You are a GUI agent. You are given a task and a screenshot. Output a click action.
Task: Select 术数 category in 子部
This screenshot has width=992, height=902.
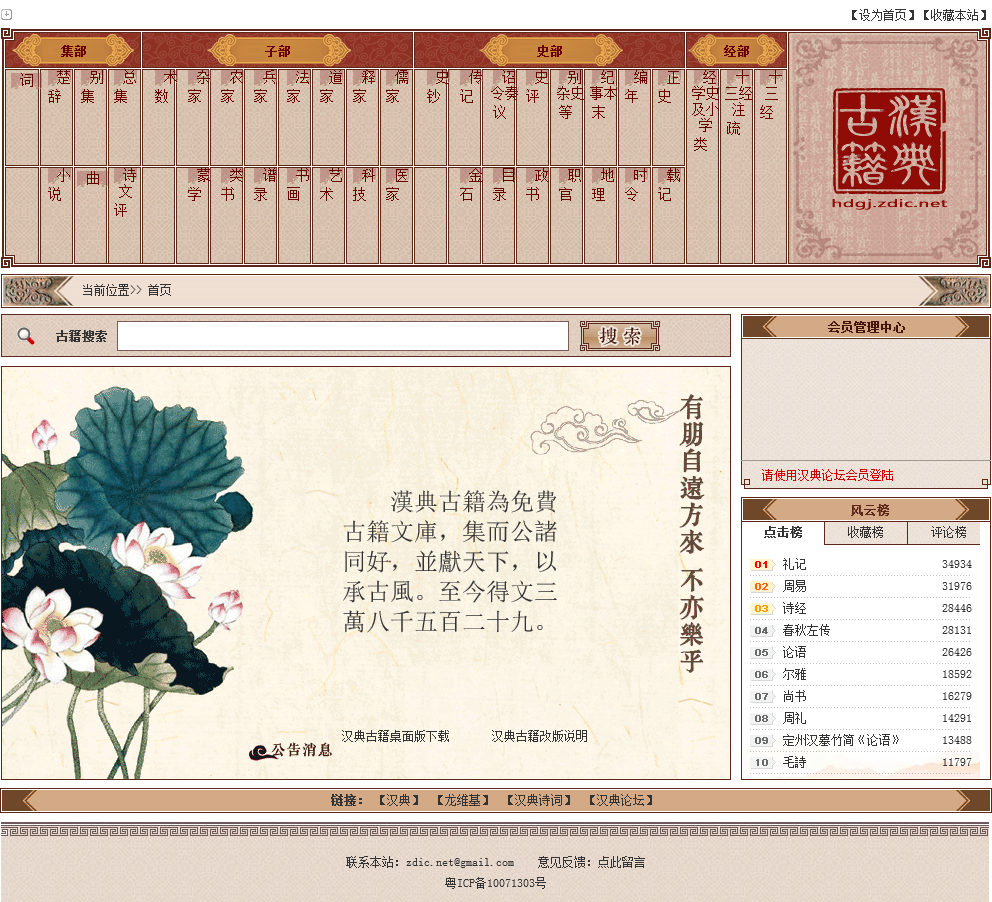164,89
